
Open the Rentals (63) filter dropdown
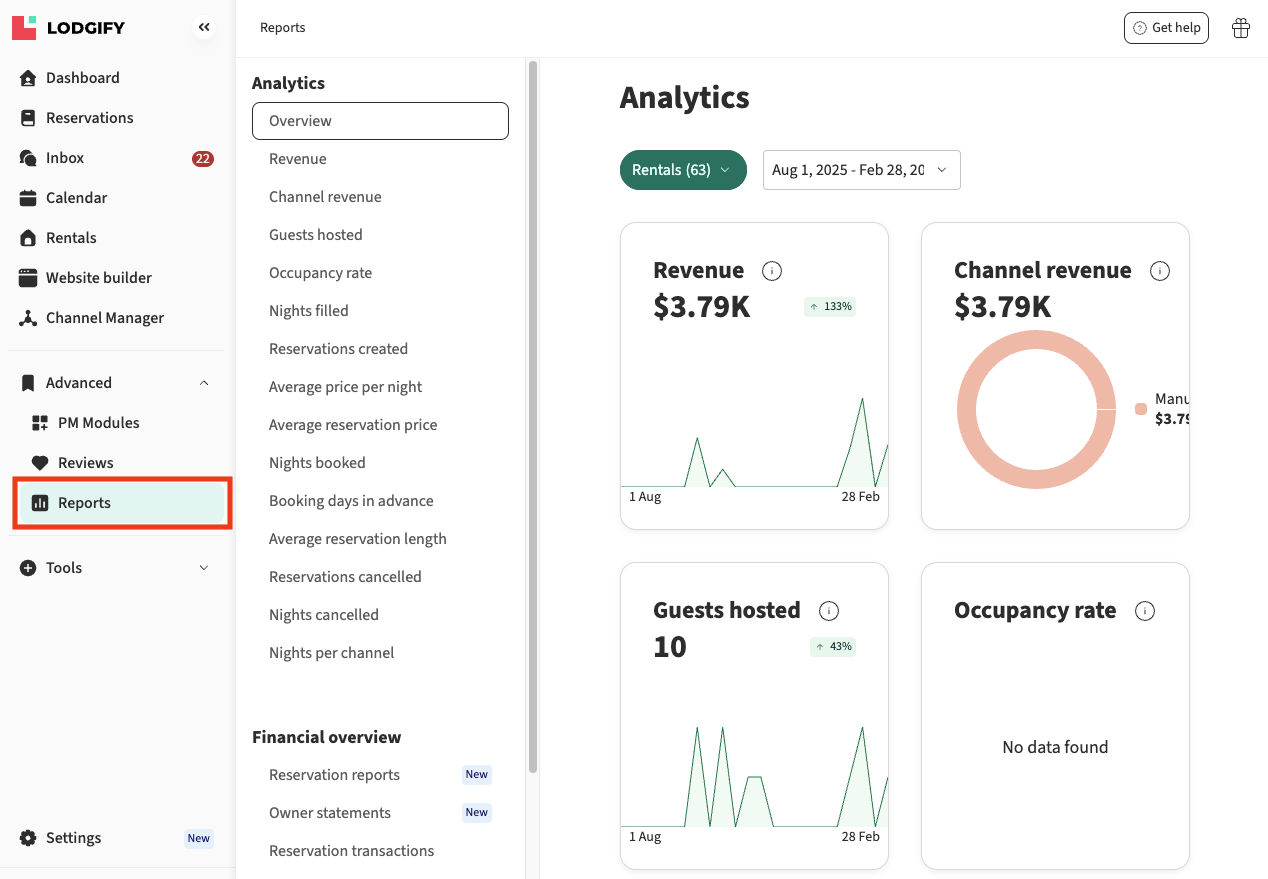[683, 170]
